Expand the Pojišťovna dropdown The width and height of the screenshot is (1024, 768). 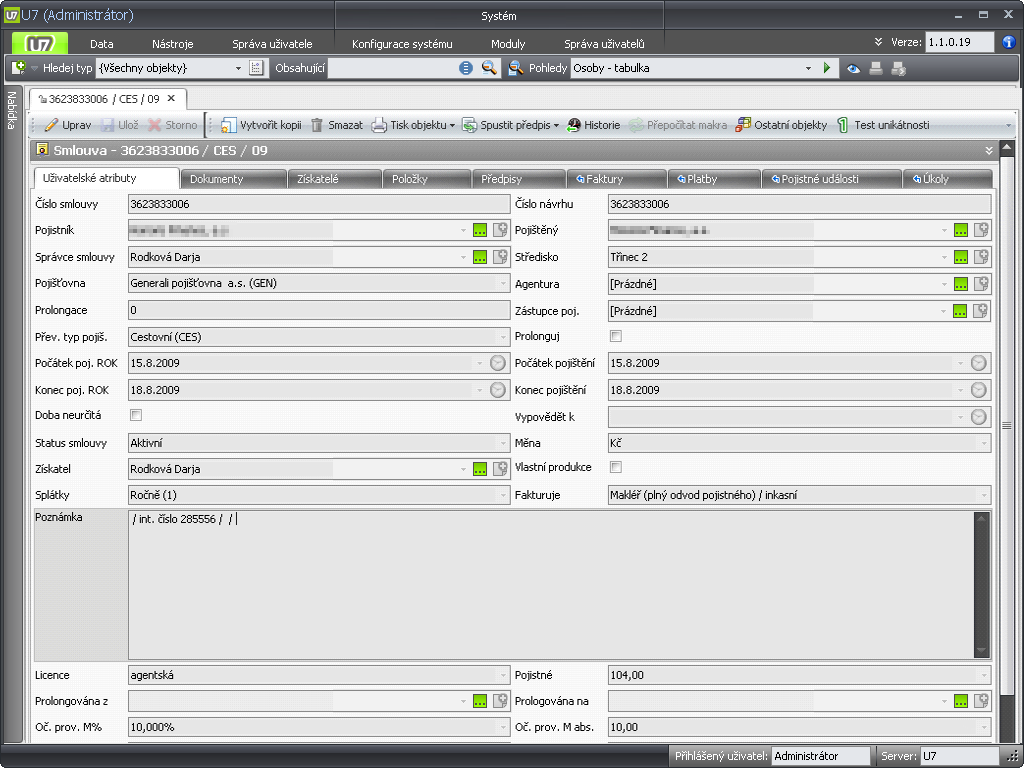click(x=503, y=283)
